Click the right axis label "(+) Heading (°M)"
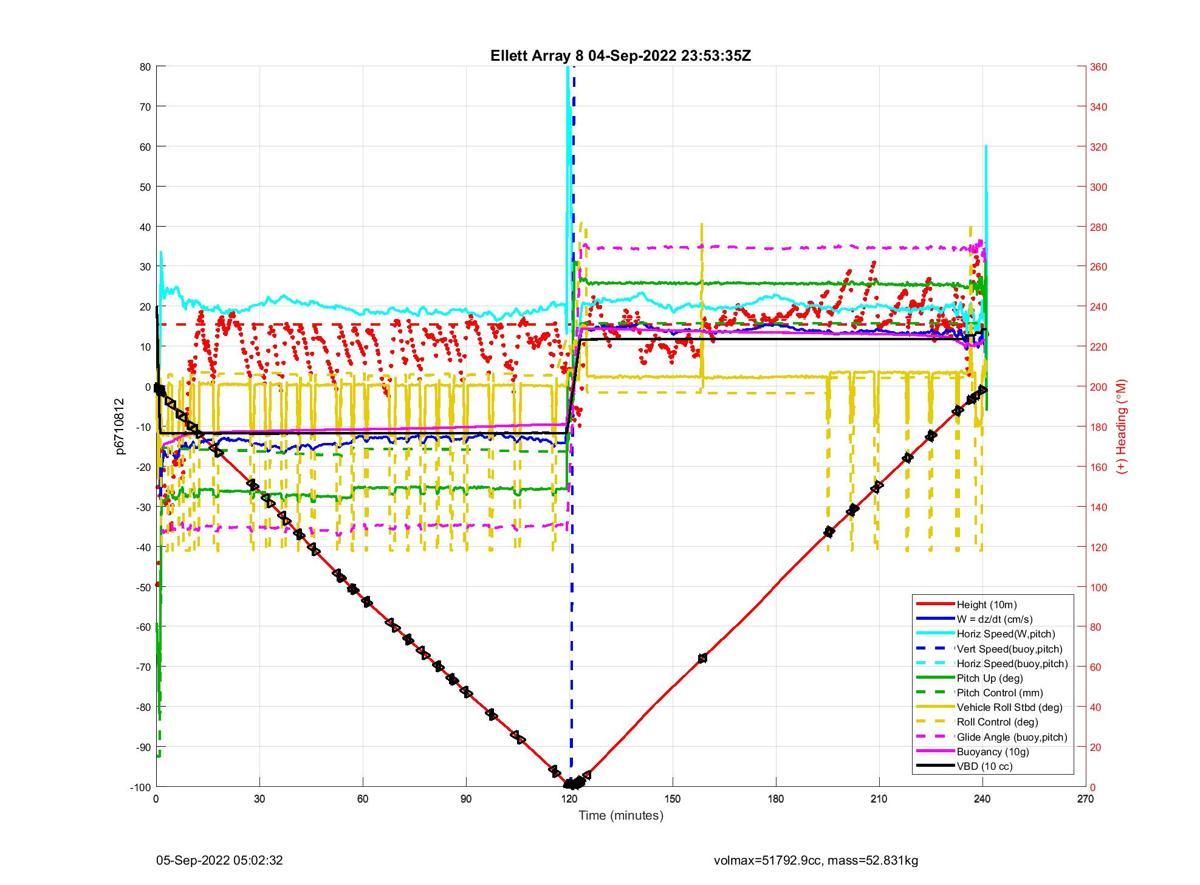 [x=1121, y=426]
